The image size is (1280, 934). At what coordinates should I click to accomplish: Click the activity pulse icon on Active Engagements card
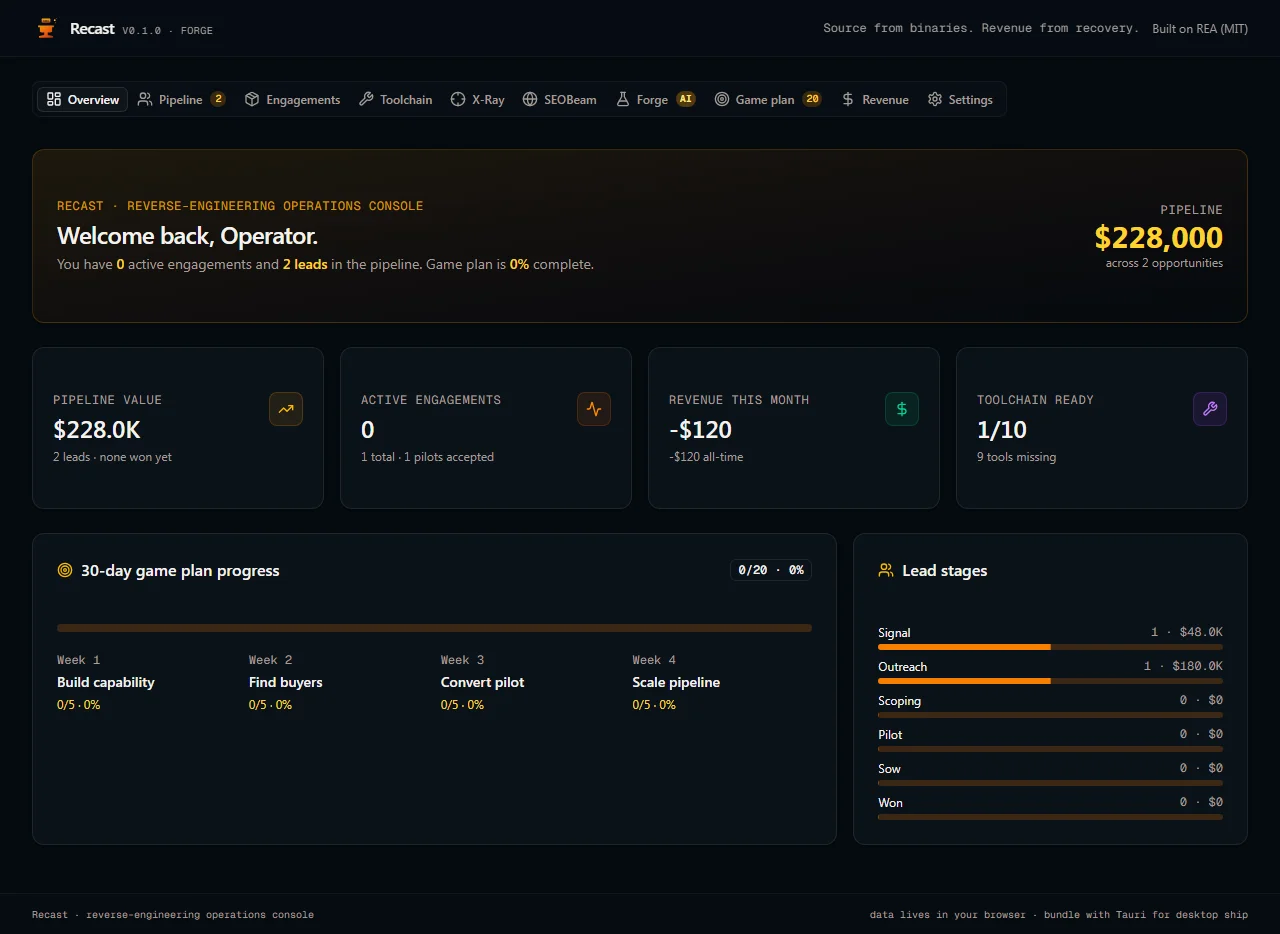point(594,409)
